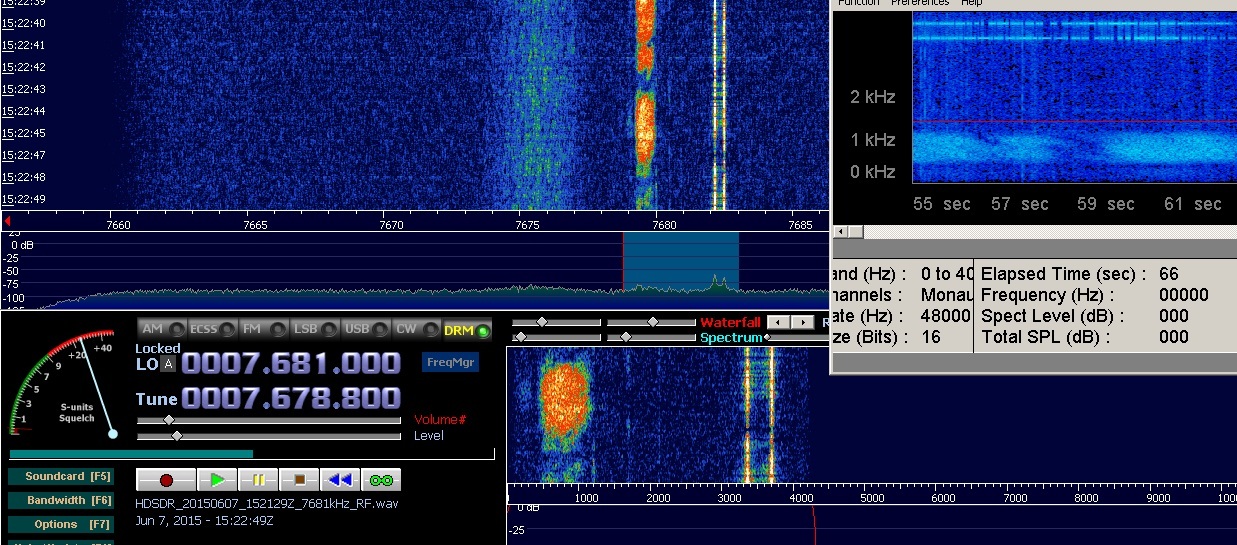Screen dimensions: 1237x545
Task: Enable CW mode
Action: click(418, 329)
